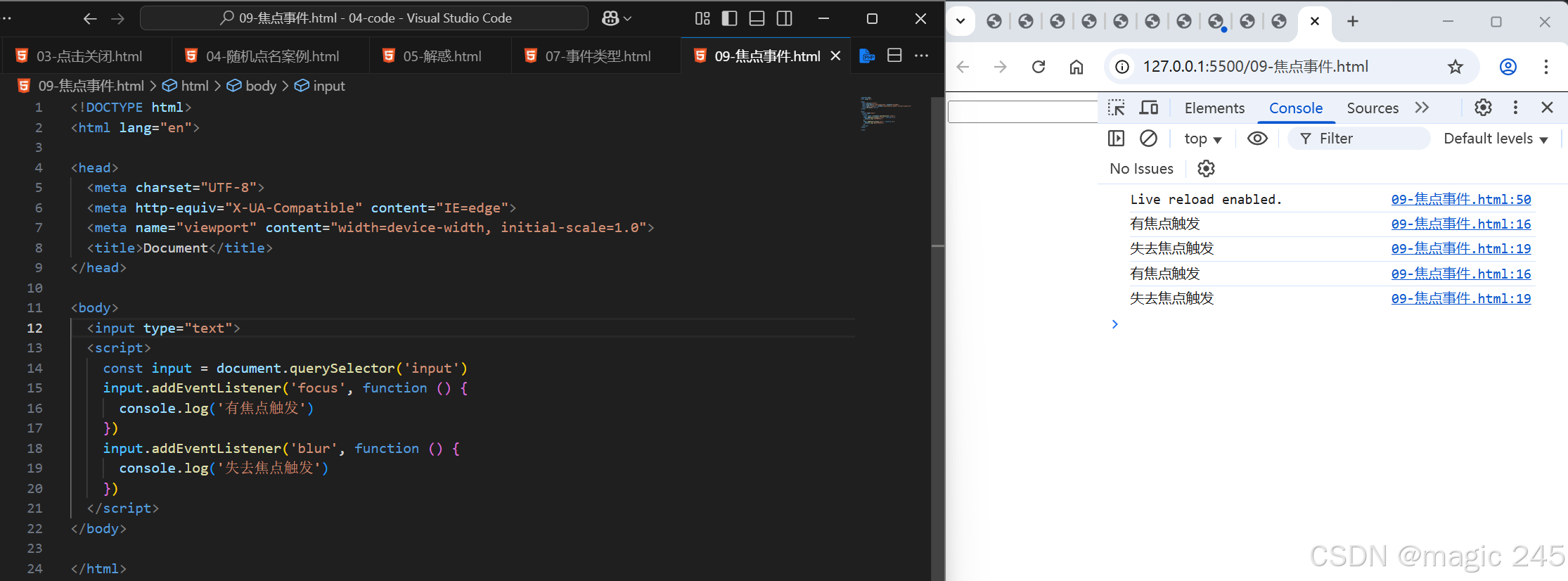View site information icon in address bar
The height and width of the screenshot is (581, 1568).
pos(1123,67)
